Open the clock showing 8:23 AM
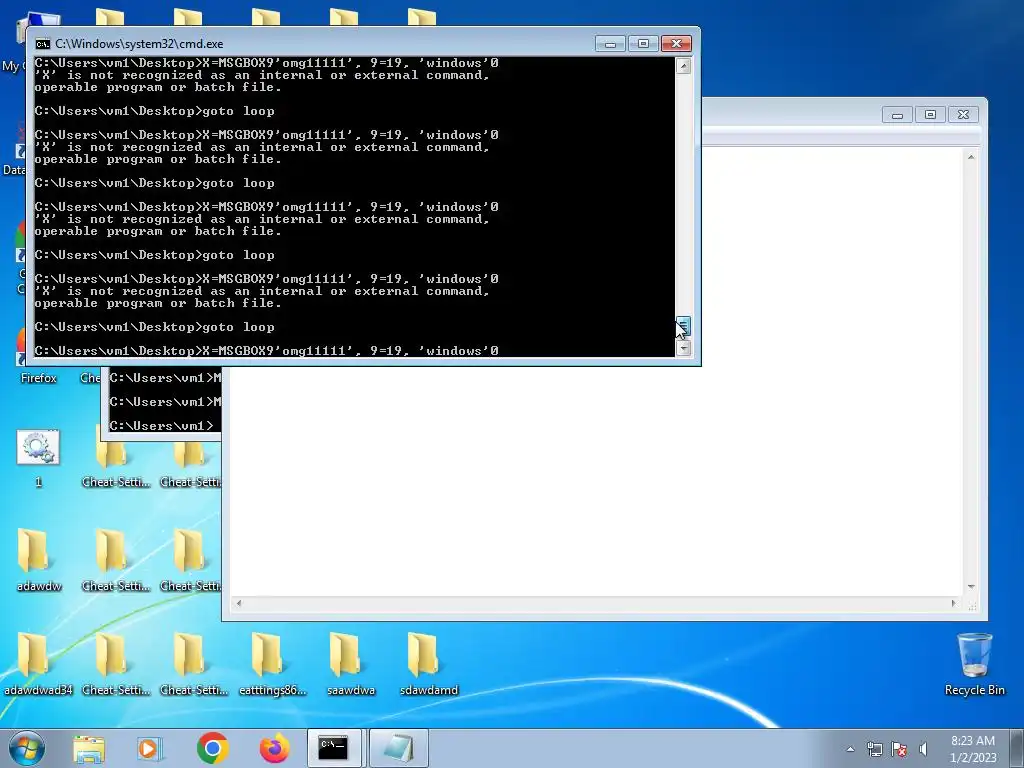This screenshot has height=768, width=1024. (973, 749)
